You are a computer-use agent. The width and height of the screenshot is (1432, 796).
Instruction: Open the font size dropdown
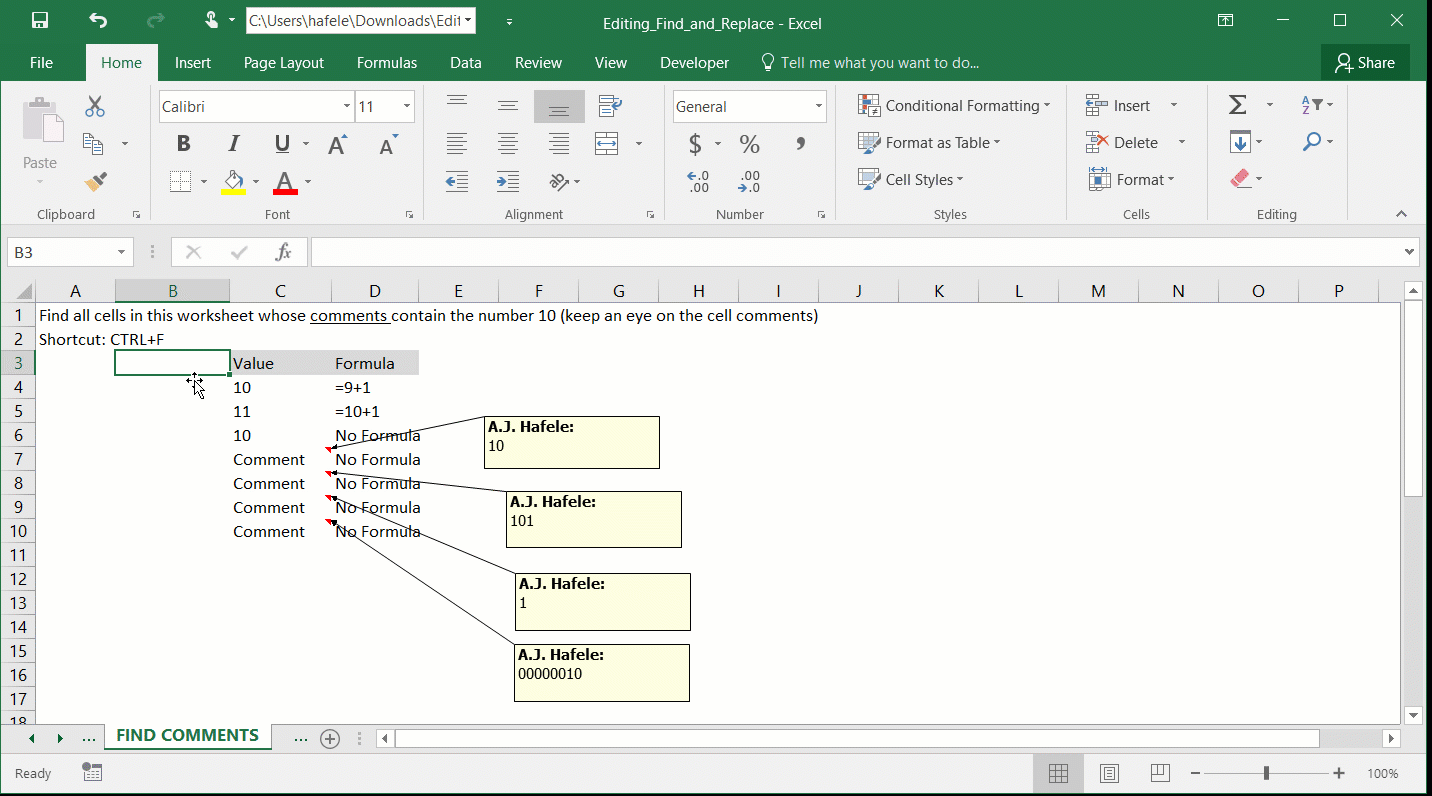pyautogui.click(x=407, y=106)
